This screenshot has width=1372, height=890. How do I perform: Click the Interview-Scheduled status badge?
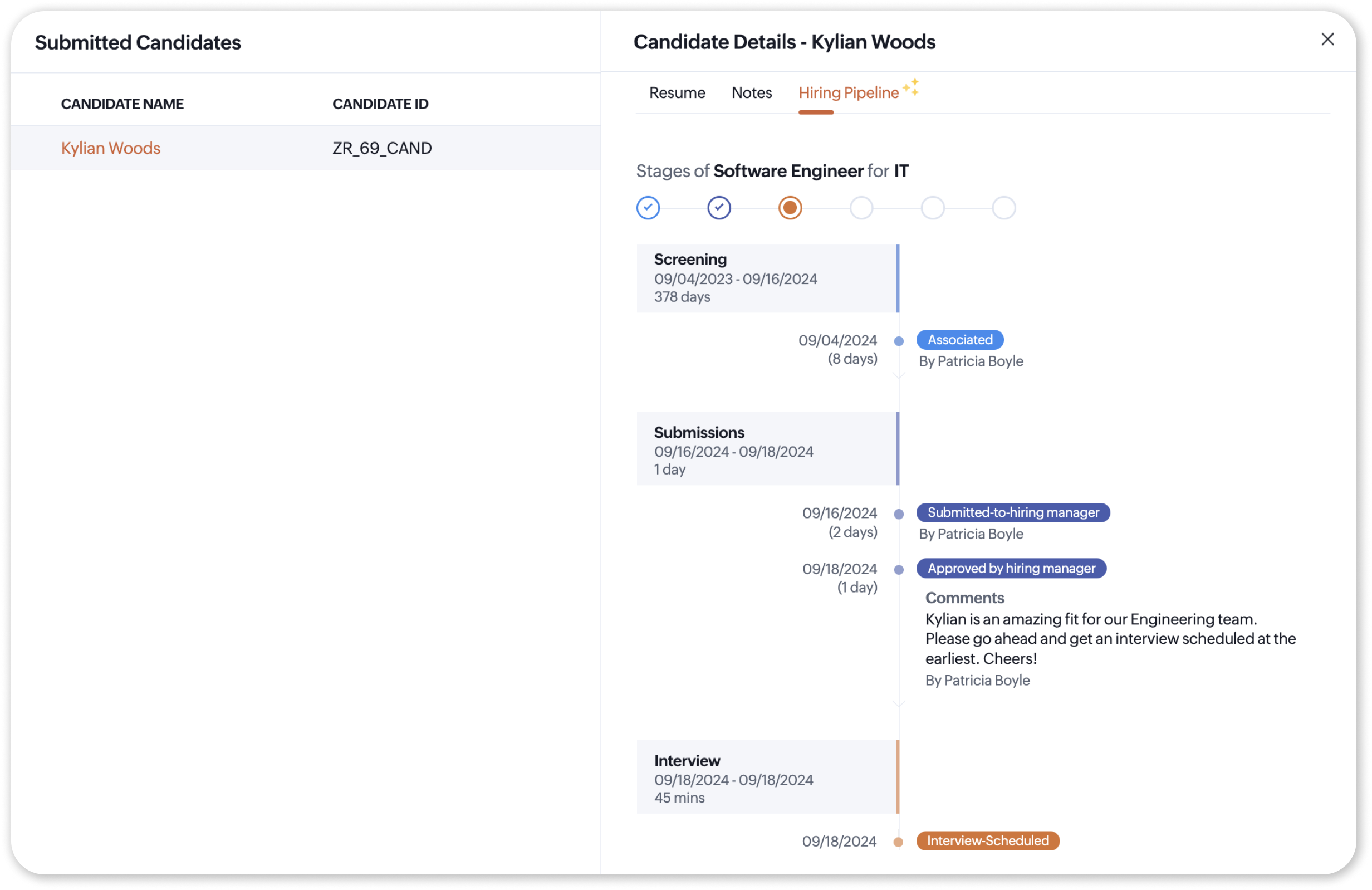click(x=987, y=840)
